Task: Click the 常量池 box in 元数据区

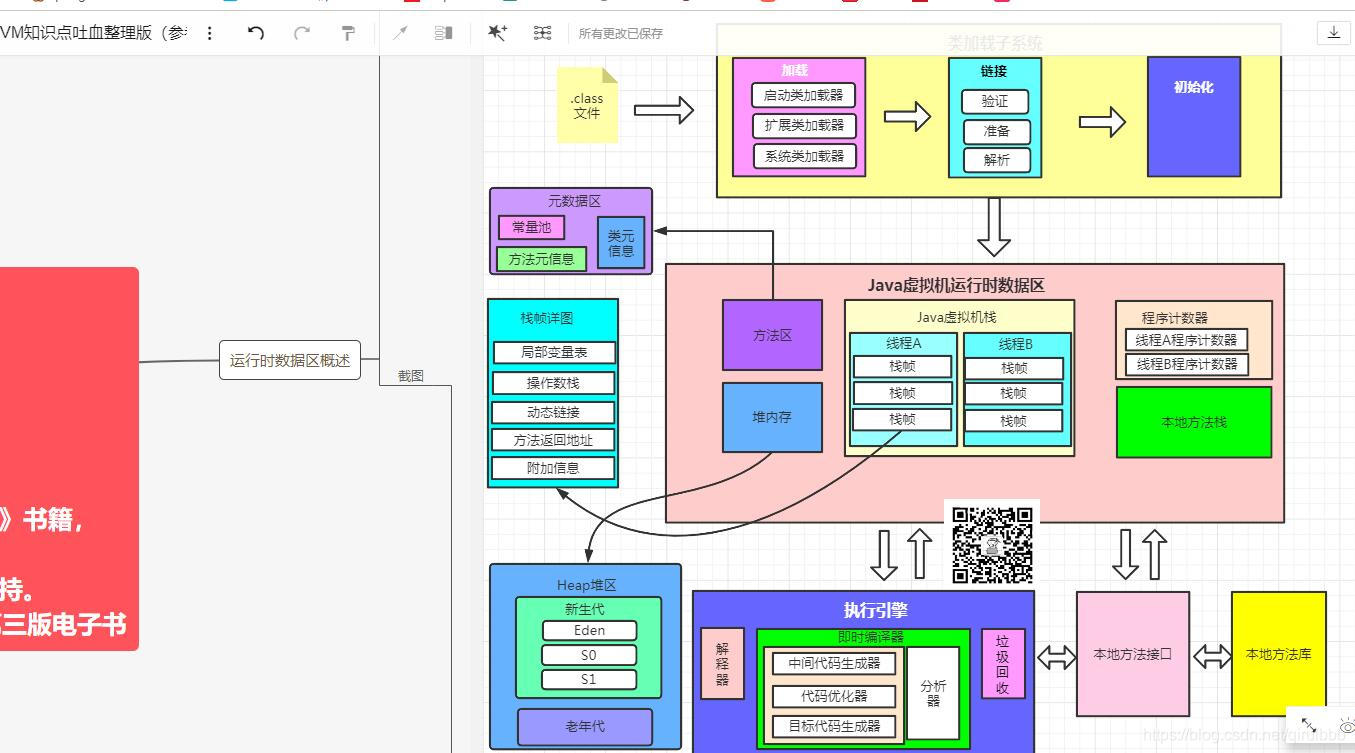Action: click(x=531, y=227)
